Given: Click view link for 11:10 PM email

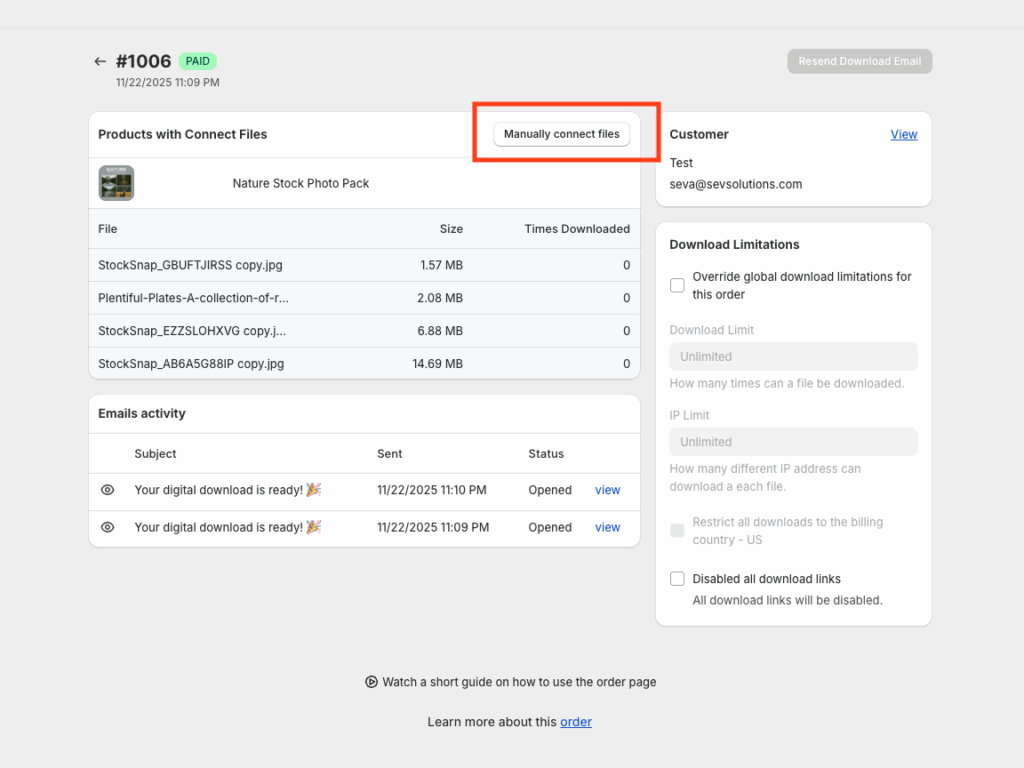Looking at the screenshot, I should (x=607, y=490).
